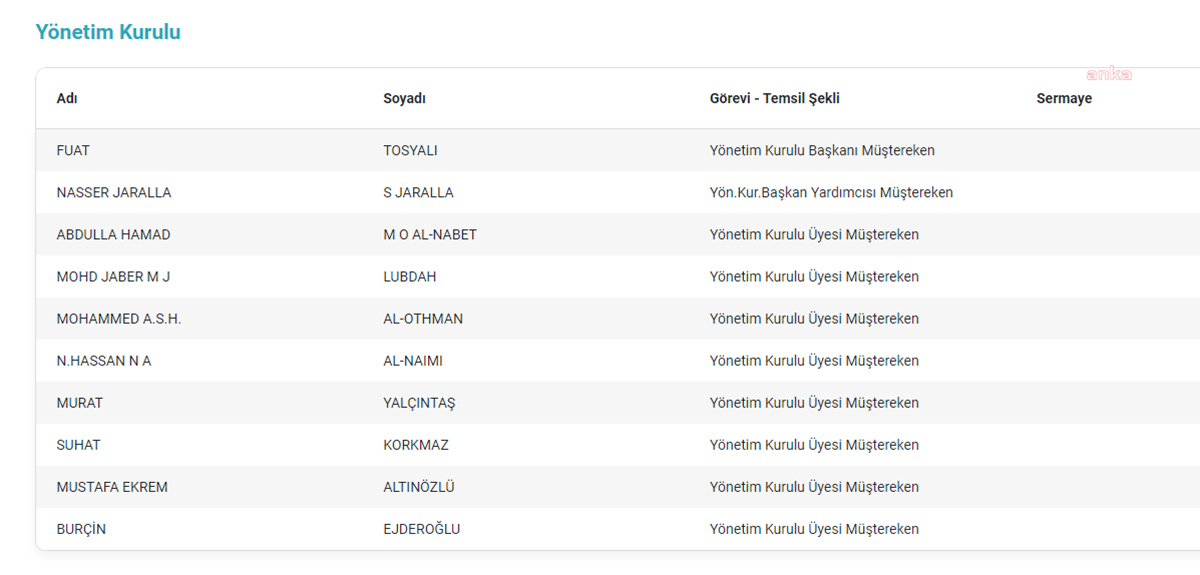Select the KORKMAZ surname cell
This screenshot has width=1200, height=575.
pyautogui.click(x=415, y=445)
